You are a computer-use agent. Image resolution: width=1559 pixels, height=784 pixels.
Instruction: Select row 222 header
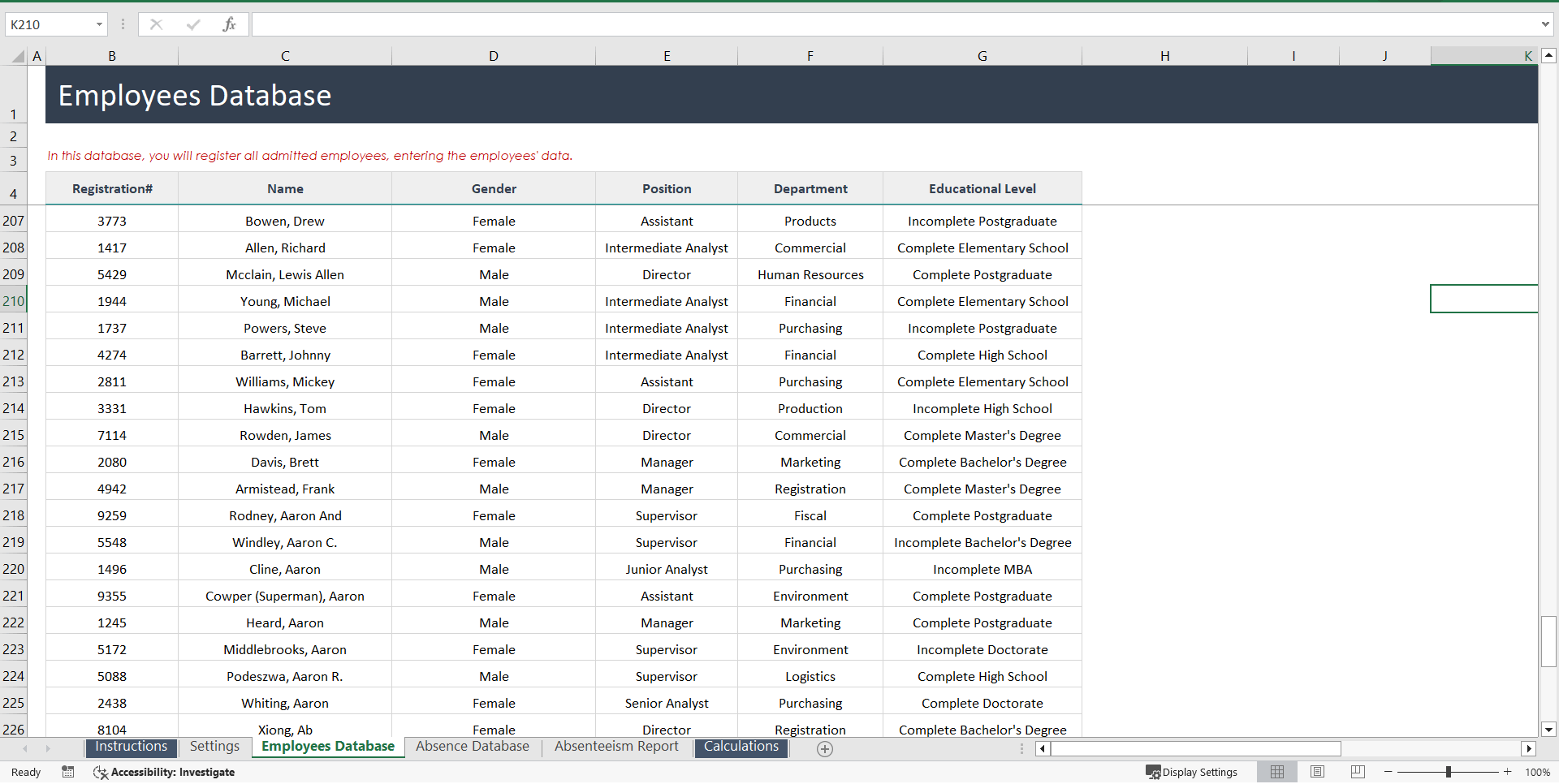point(14,622)
